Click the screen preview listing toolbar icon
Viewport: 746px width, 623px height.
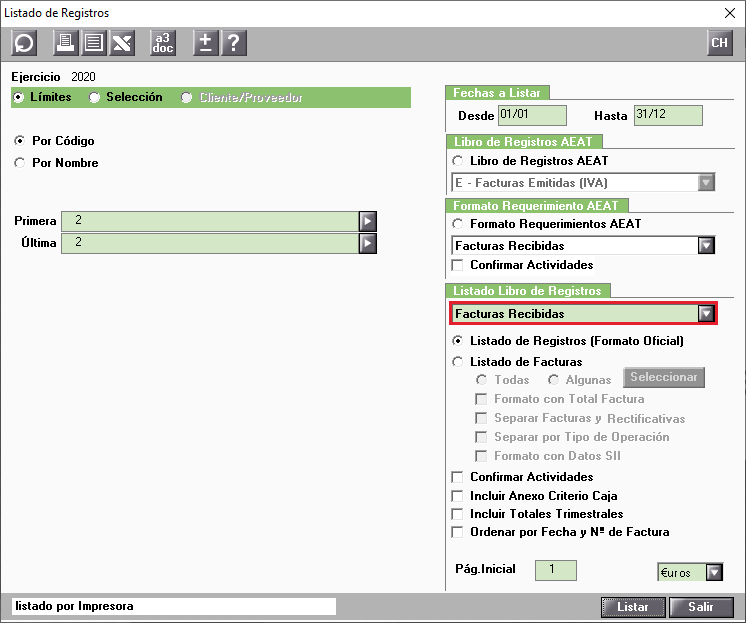[x=94, y=43]
